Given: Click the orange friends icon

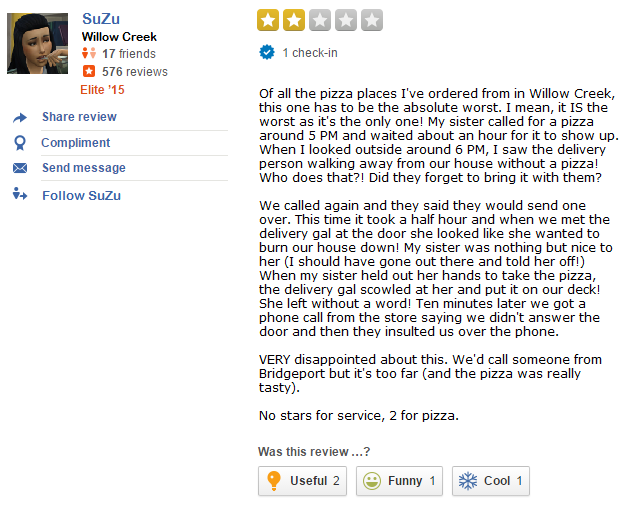Looking at the screenshot, I should (x=88, y=53).
